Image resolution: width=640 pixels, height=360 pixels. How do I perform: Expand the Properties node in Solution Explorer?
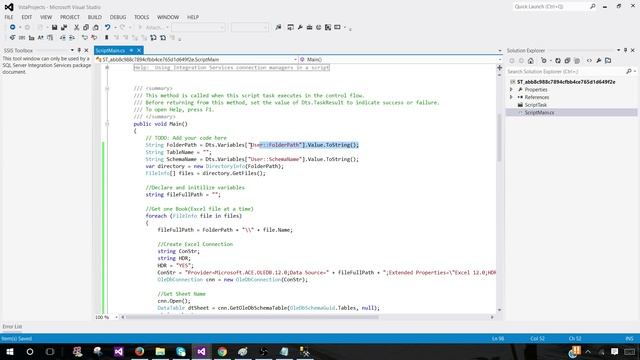(x=511, y=89)
